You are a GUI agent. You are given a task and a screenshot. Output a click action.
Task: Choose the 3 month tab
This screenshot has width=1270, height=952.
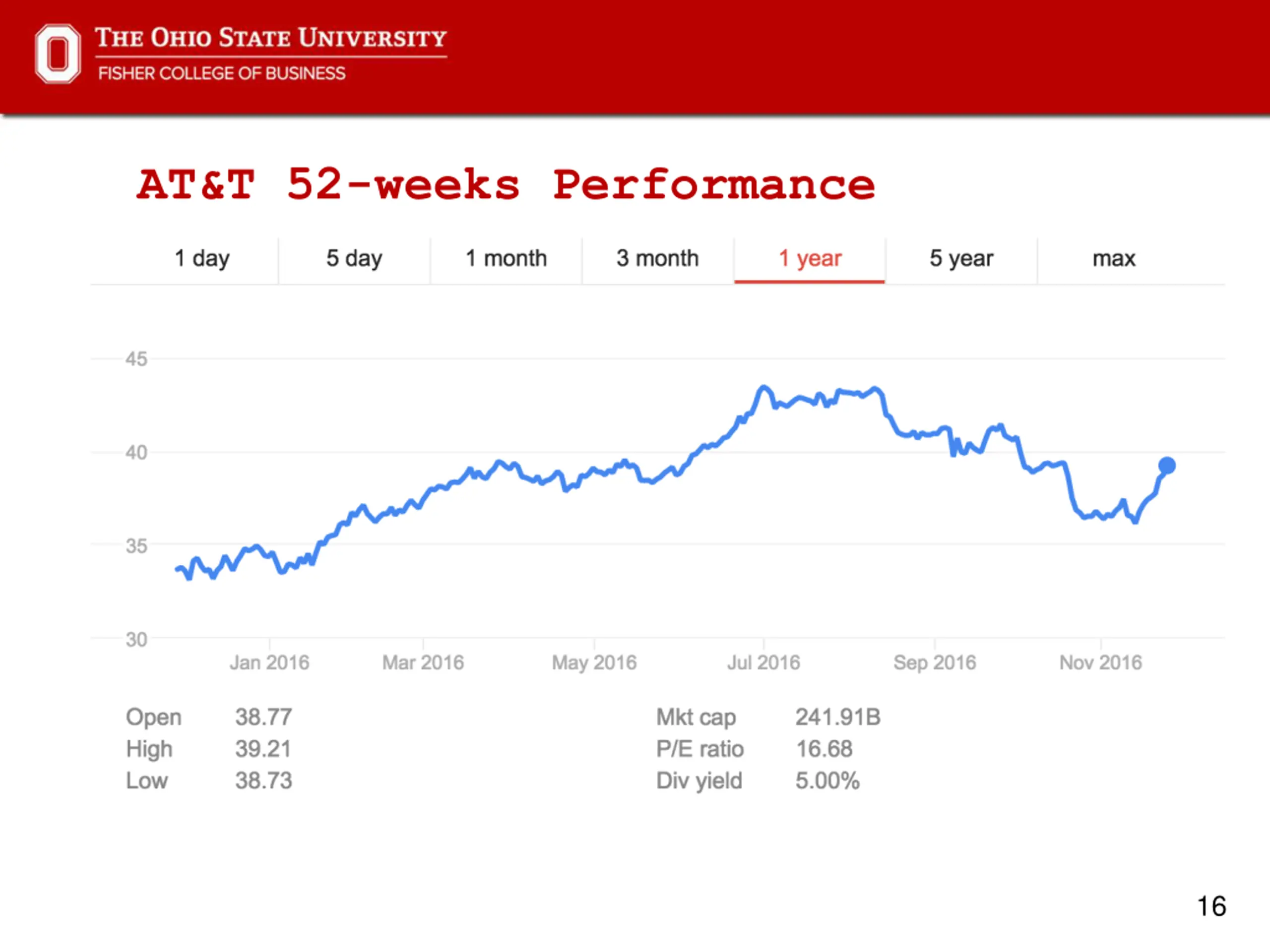coord(657,259)
